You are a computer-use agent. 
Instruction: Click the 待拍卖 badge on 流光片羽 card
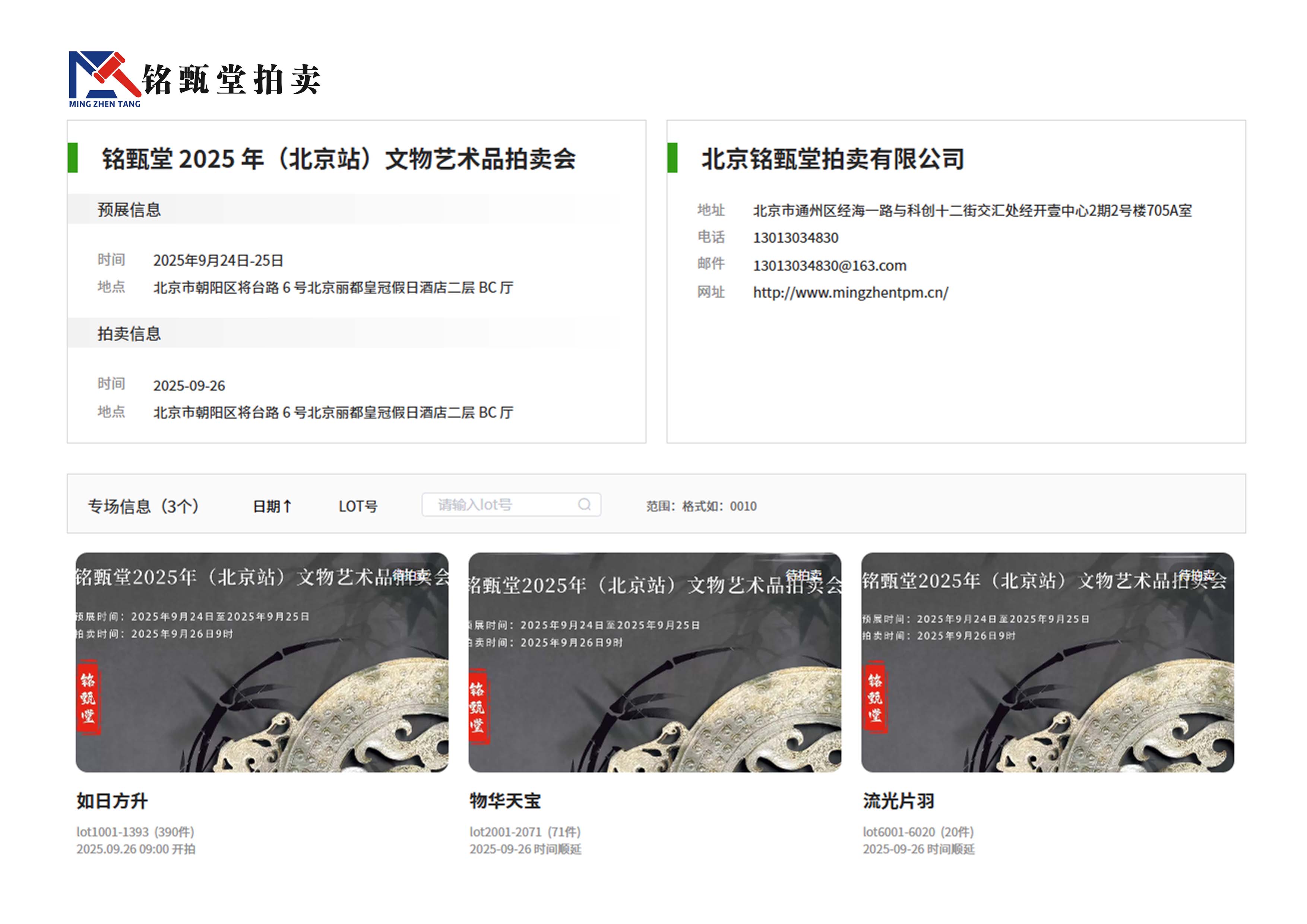coord(1196,576)
